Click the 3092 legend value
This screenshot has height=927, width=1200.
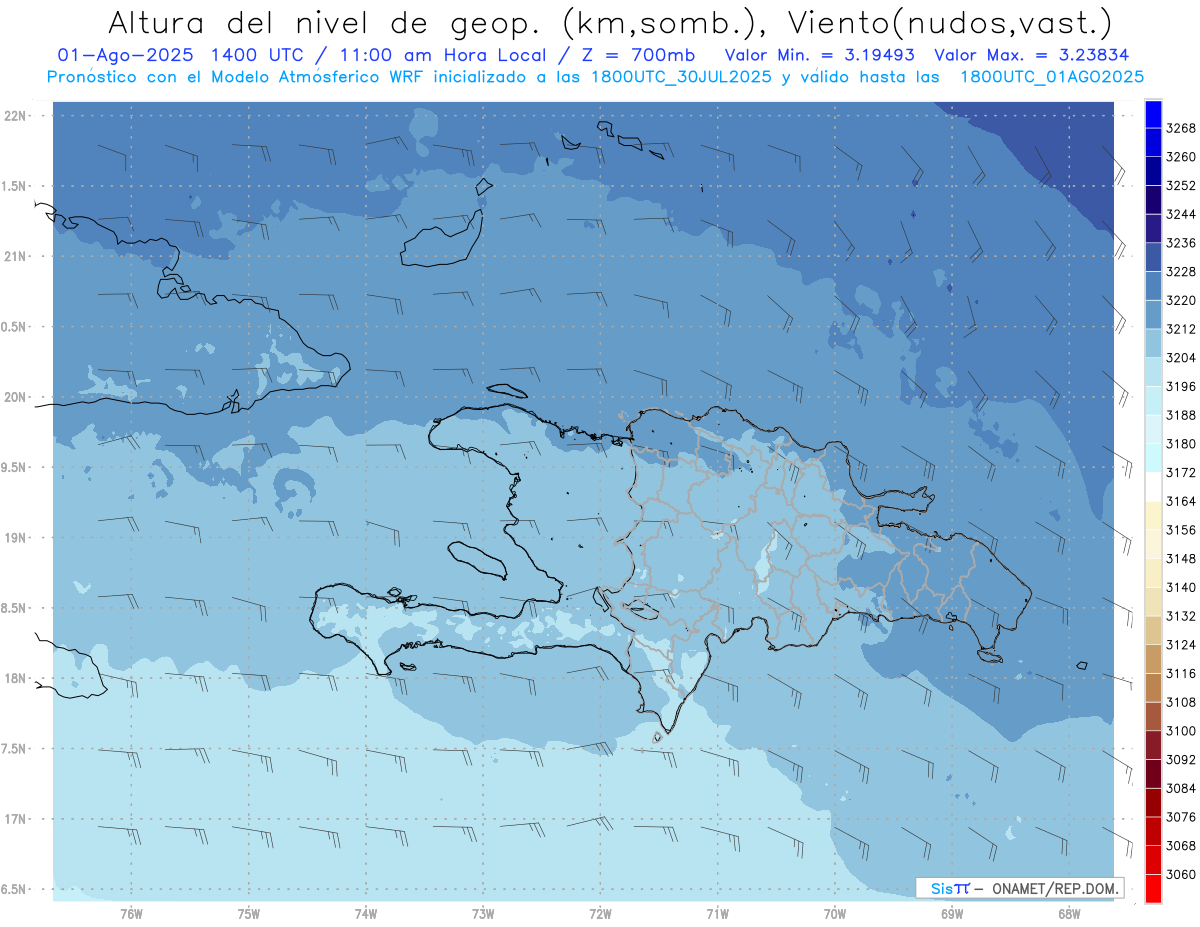[x=1181, y=759]
